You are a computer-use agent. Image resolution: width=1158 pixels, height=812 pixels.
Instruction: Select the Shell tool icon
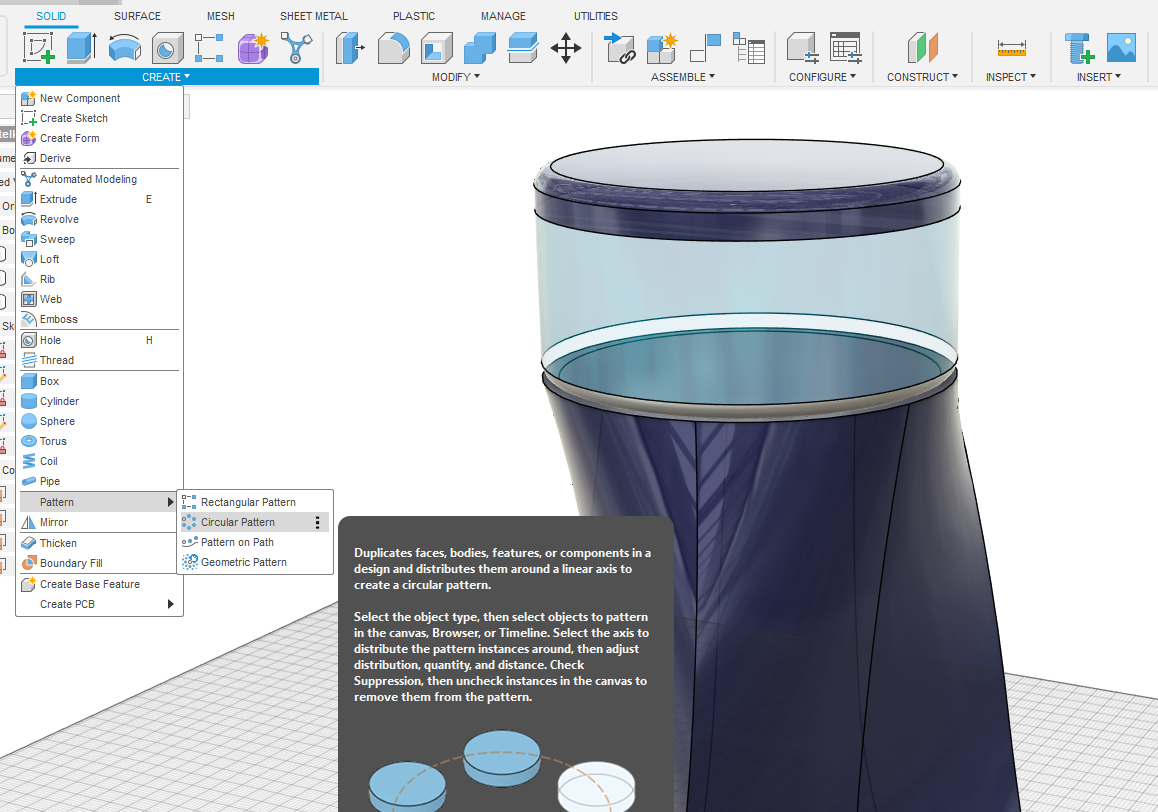click(436, 48)
